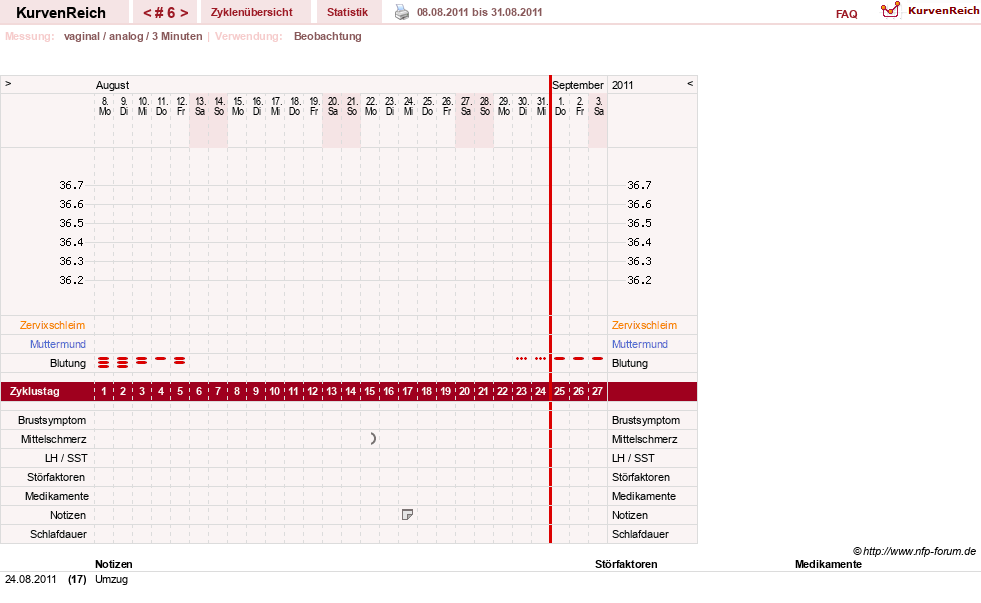This screenshot has width=981, height=603.
Task: Click the left Muttermund row label
Action: 58,344
